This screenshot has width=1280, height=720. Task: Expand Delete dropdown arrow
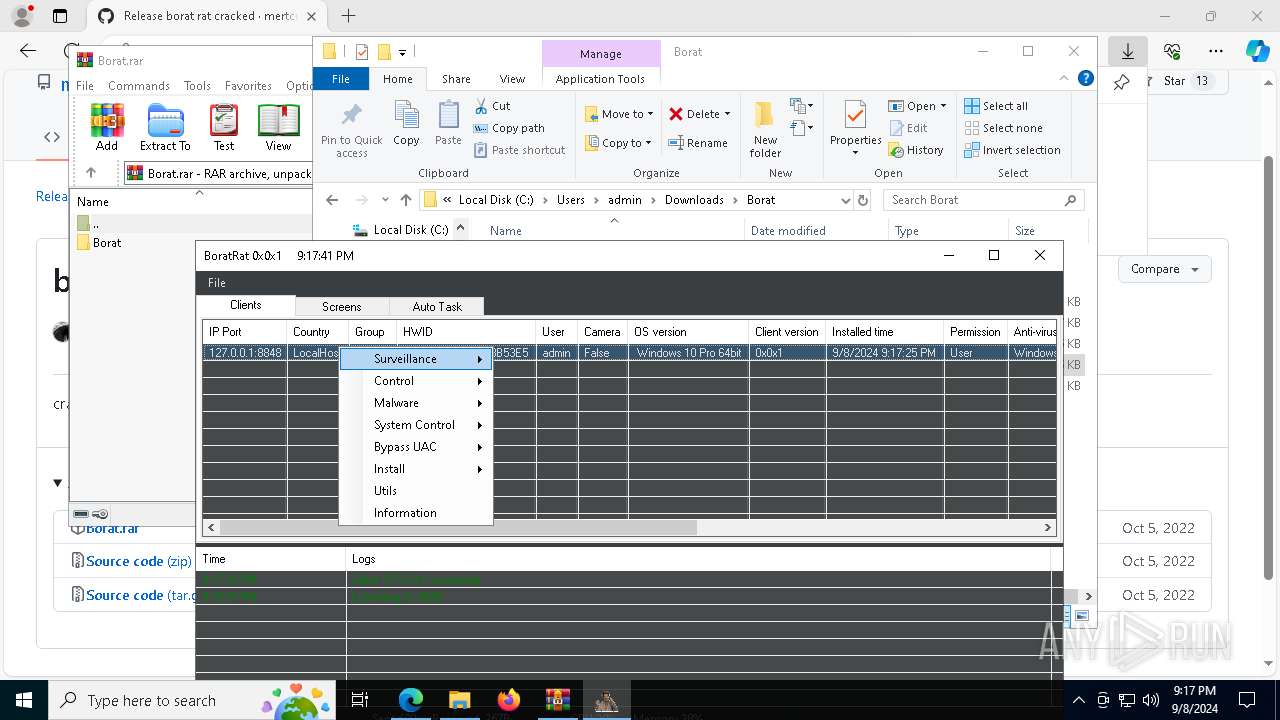tap(727, 114)
